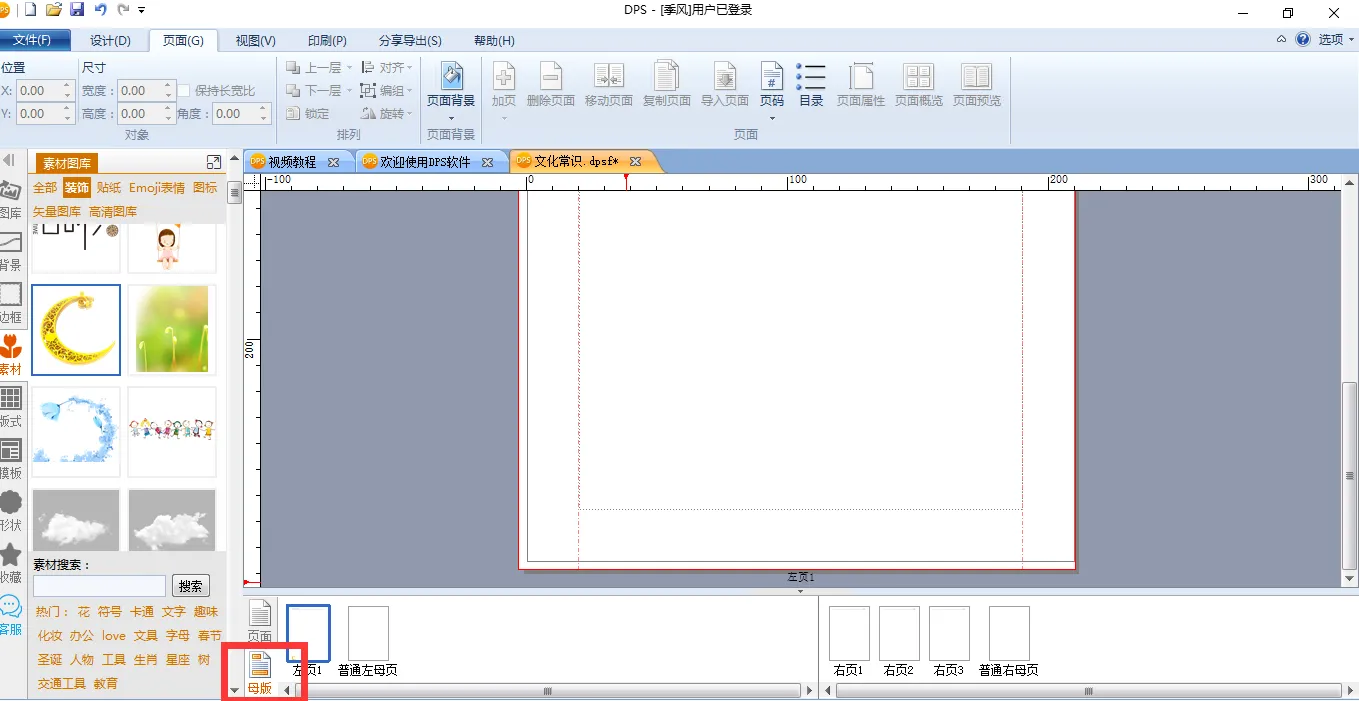Image resolution: width=1359 pixels, height=701 pixels.
Task: Click the save icon in title bar
Action: pyautogui.click(x=77, y=10)
